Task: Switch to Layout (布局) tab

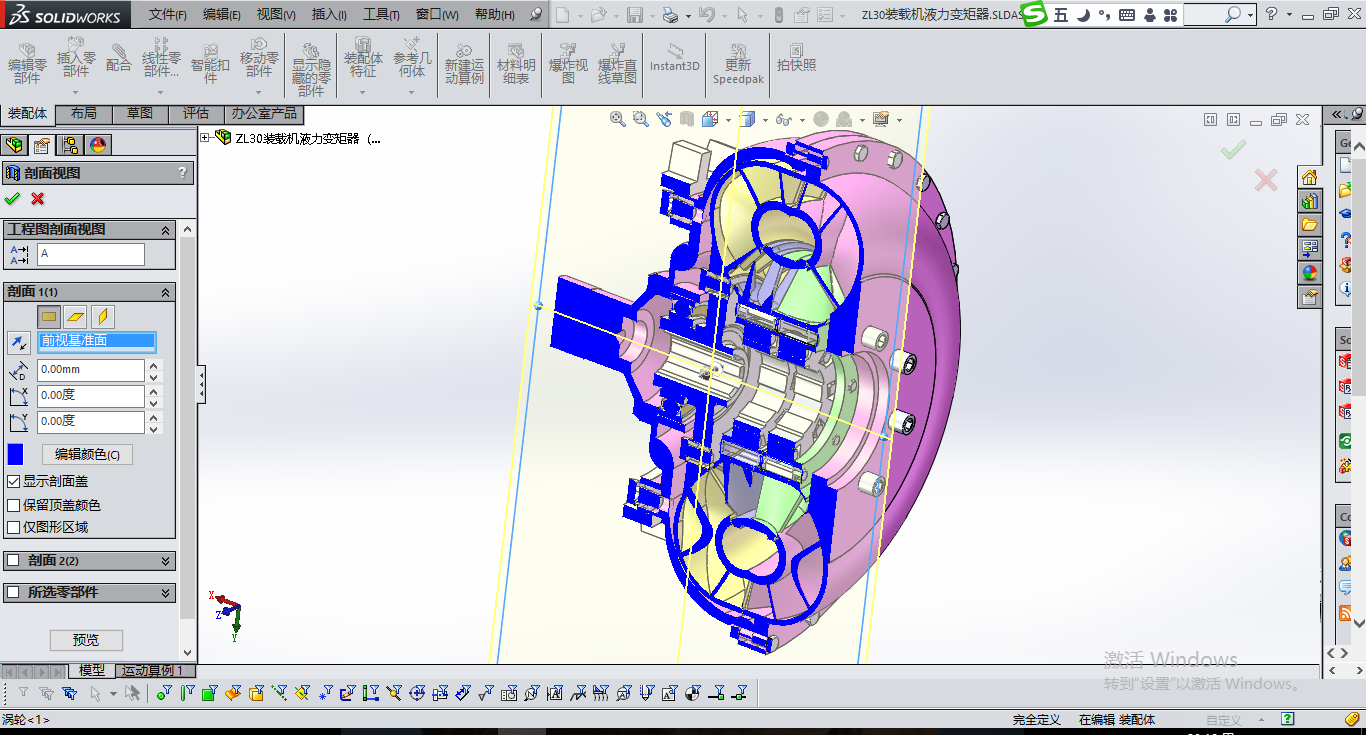Action: pos(84,113)
